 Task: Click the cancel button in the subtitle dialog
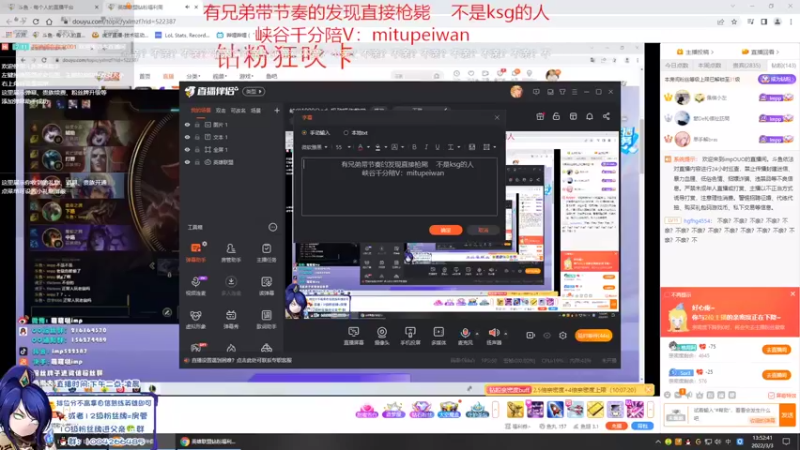483,230
